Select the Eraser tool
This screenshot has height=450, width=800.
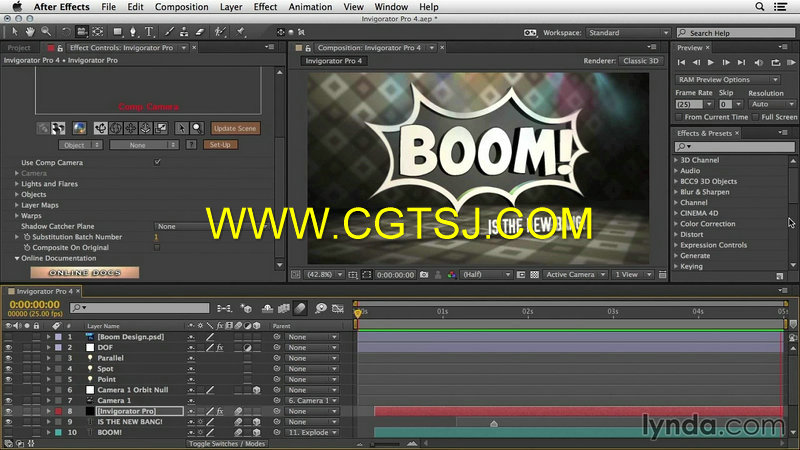(x=199, y=32)
